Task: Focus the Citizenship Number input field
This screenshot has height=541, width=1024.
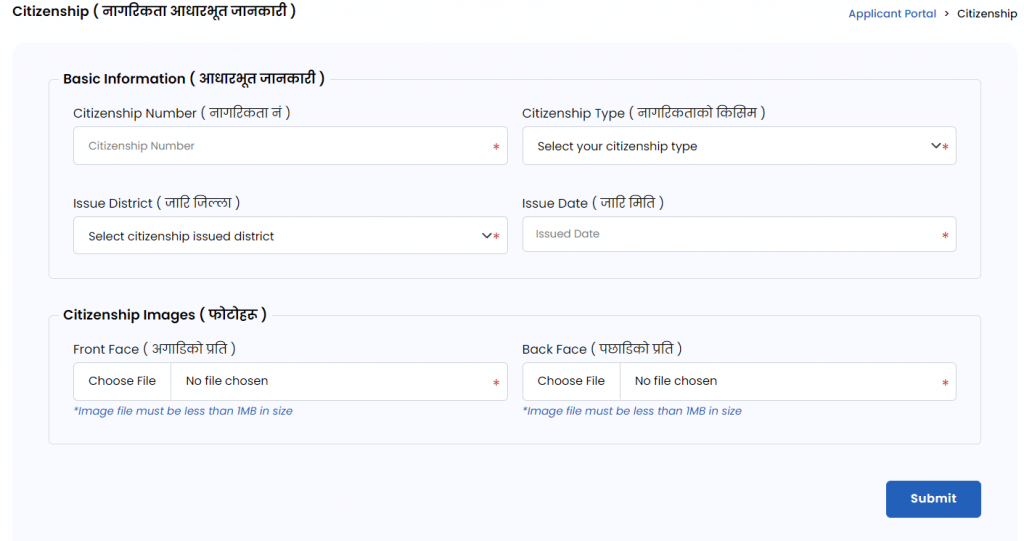Action: 280,146
